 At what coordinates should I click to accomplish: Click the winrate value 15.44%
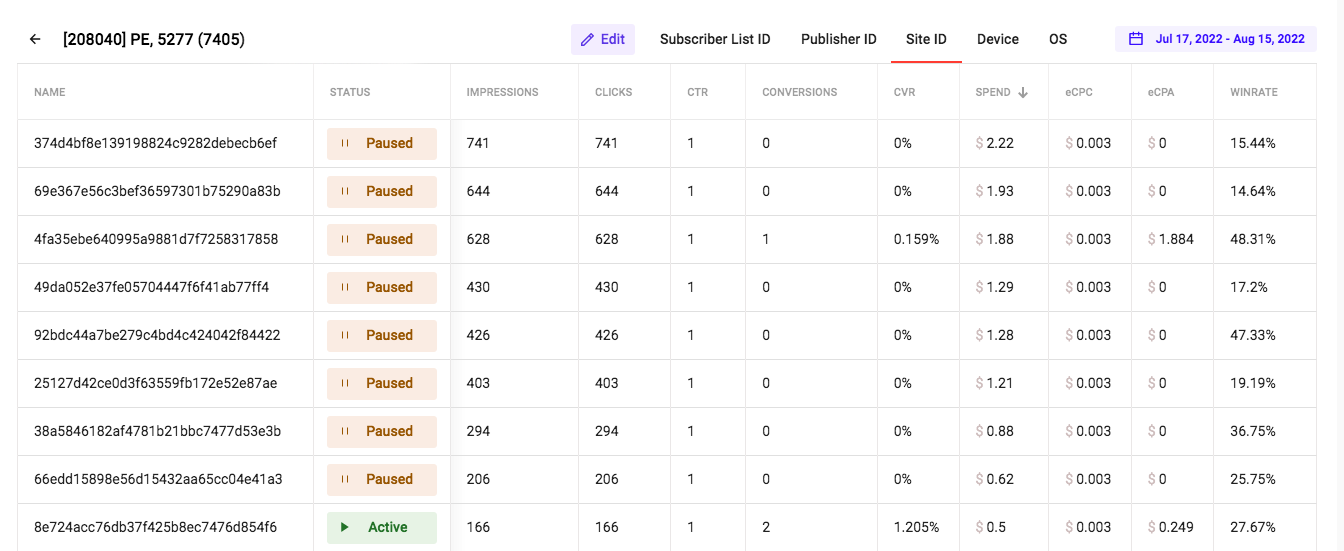pyautogui.click(x=1253, y=143)
